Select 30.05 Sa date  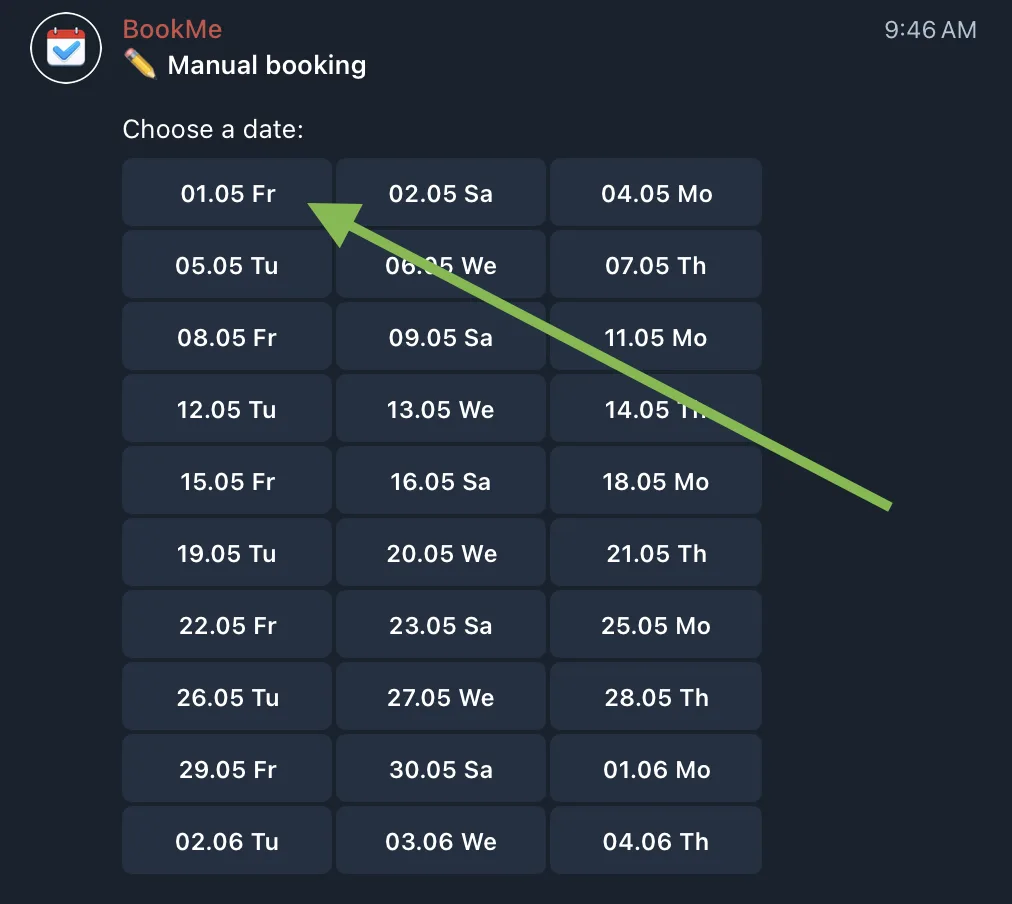pos(441,768)
